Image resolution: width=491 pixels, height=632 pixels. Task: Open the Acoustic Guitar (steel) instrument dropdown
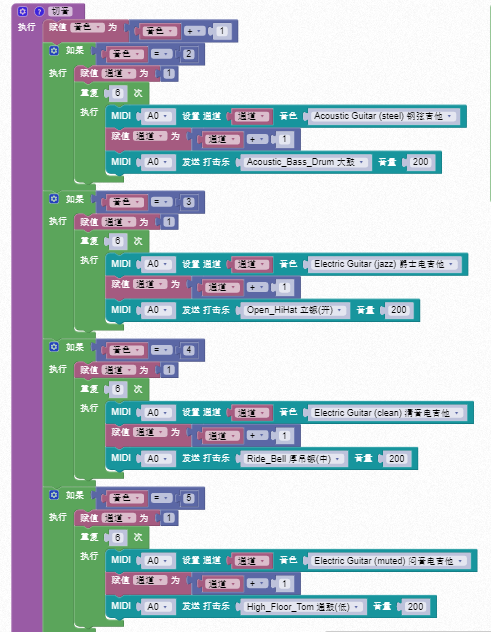pyautogui.click(x=383, y=116)
